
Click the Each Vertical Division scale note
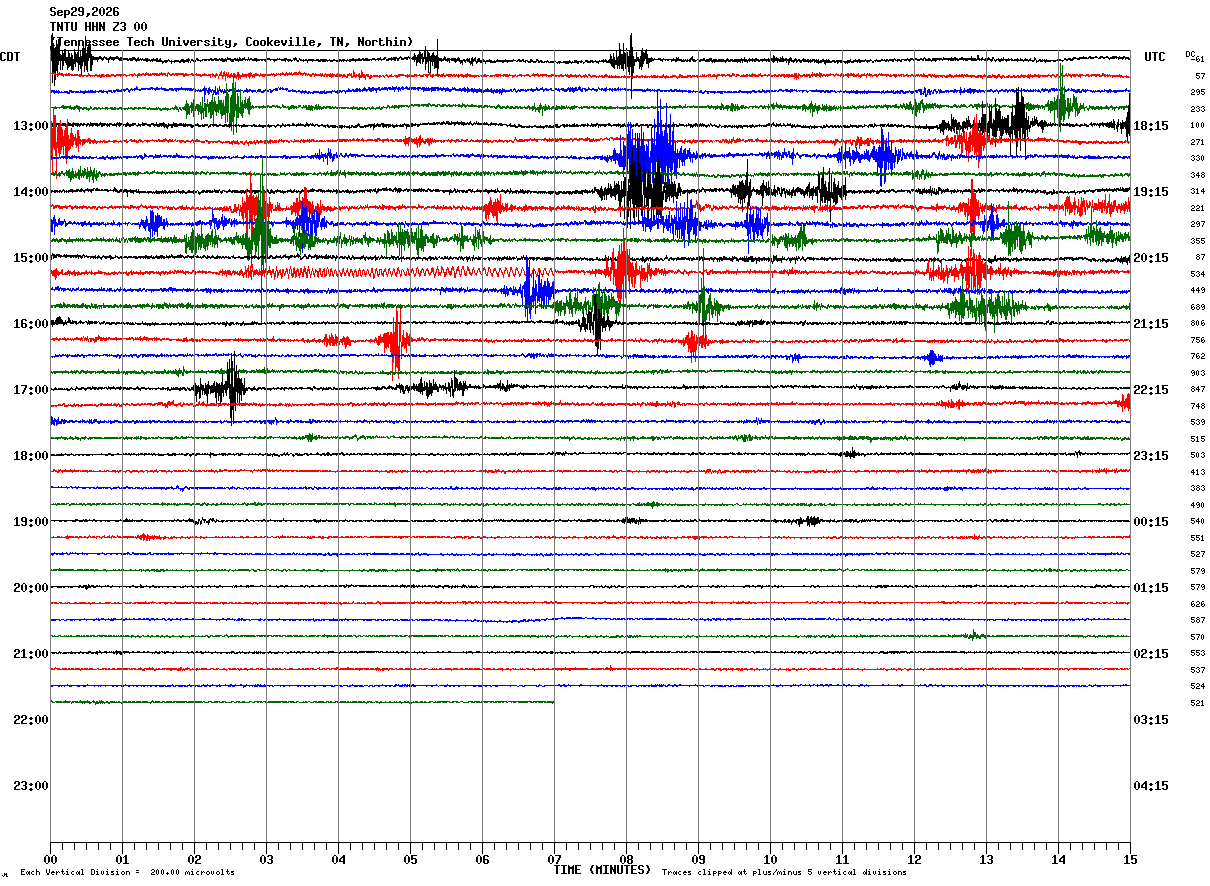tap(127, 873)
